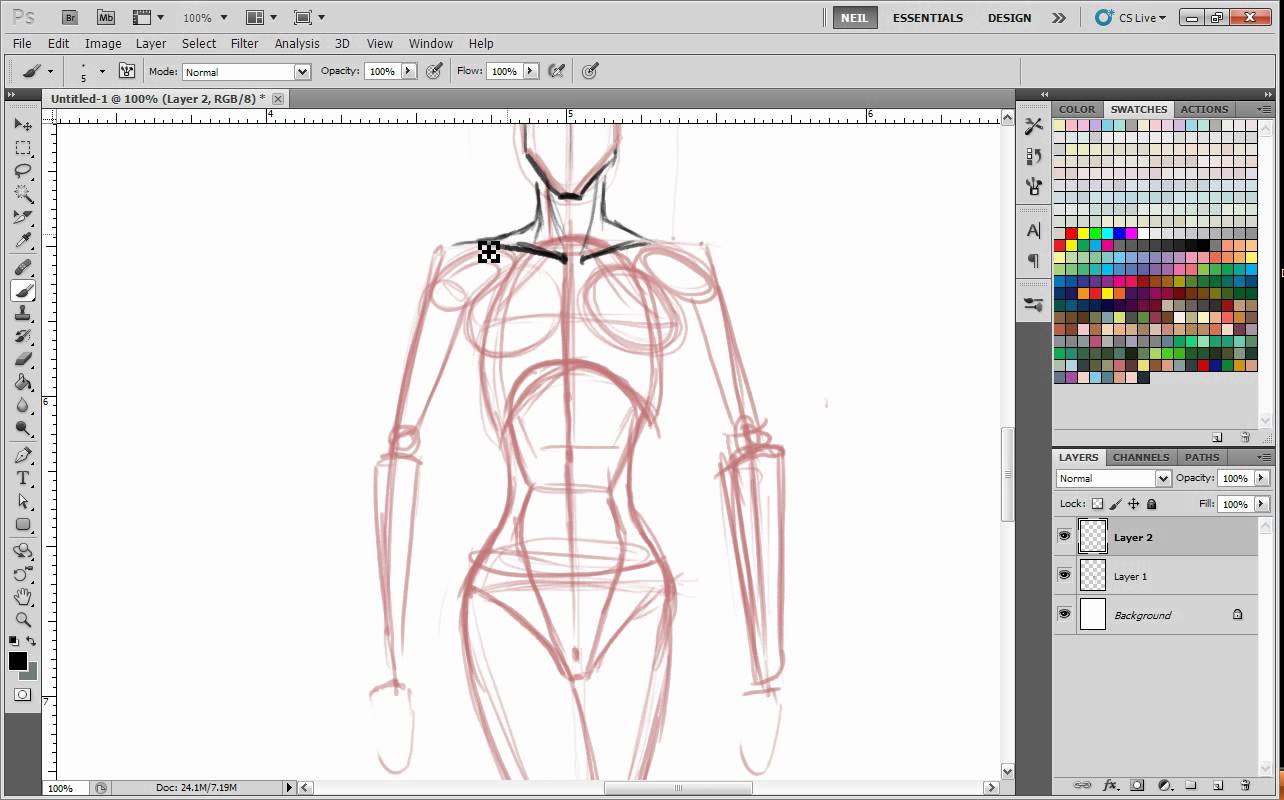The width and height of the screenshot is (1284, 800).
Task: Select the Move tool
Action: tap(23, 124)
